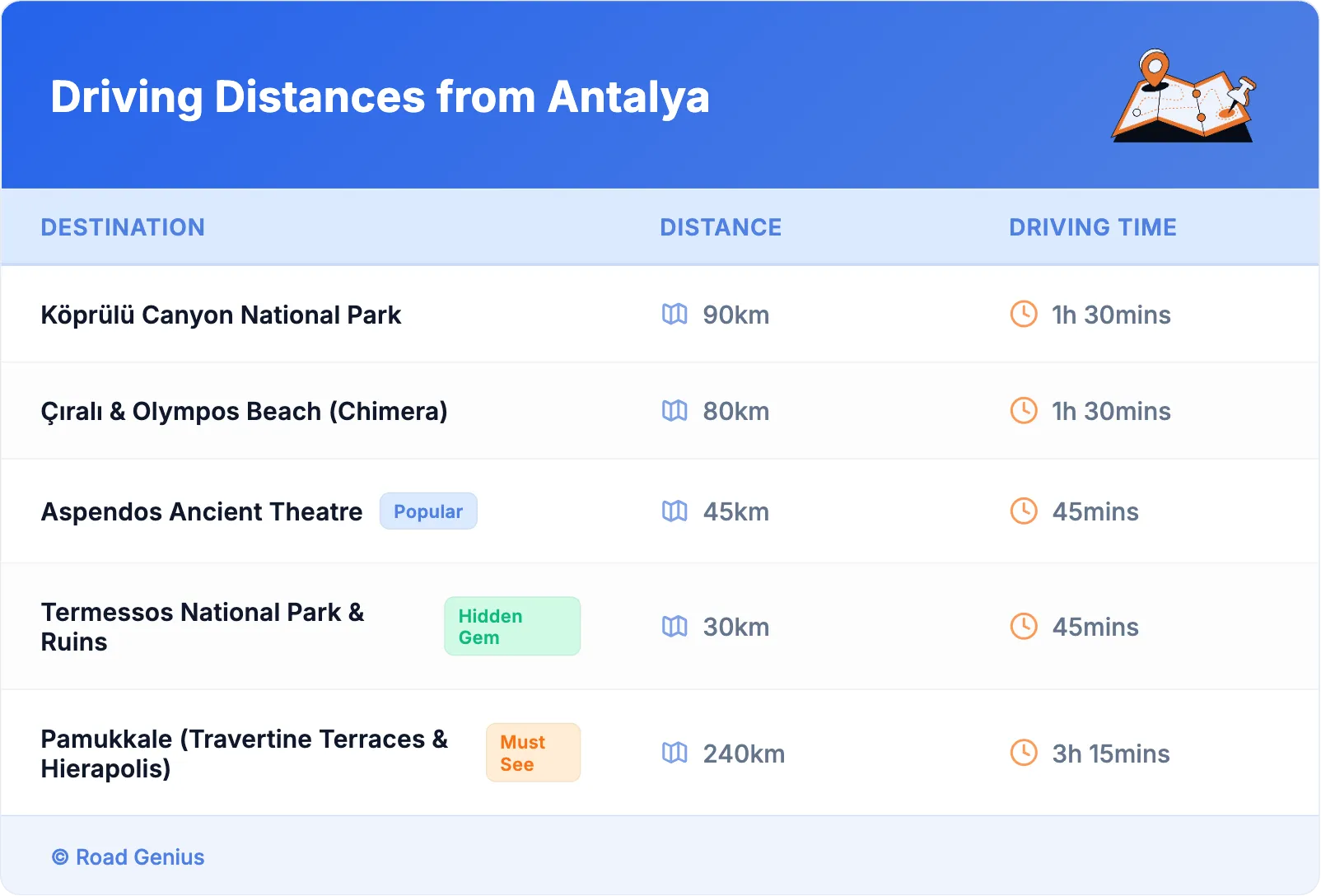Screen dimensions: 1321x896
Task: Click clock icon in Köprülü Canyon row
Action: (x=1024, y=314)
